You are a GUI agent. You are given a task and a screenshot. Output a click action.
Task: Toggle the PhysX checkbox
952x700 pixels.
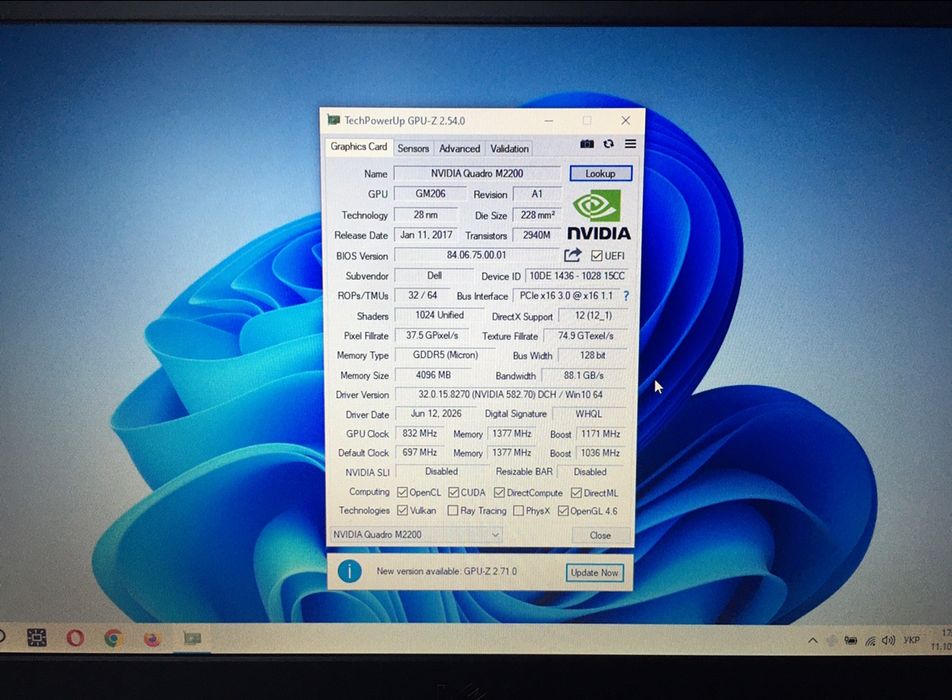click(x=518, y=511)
